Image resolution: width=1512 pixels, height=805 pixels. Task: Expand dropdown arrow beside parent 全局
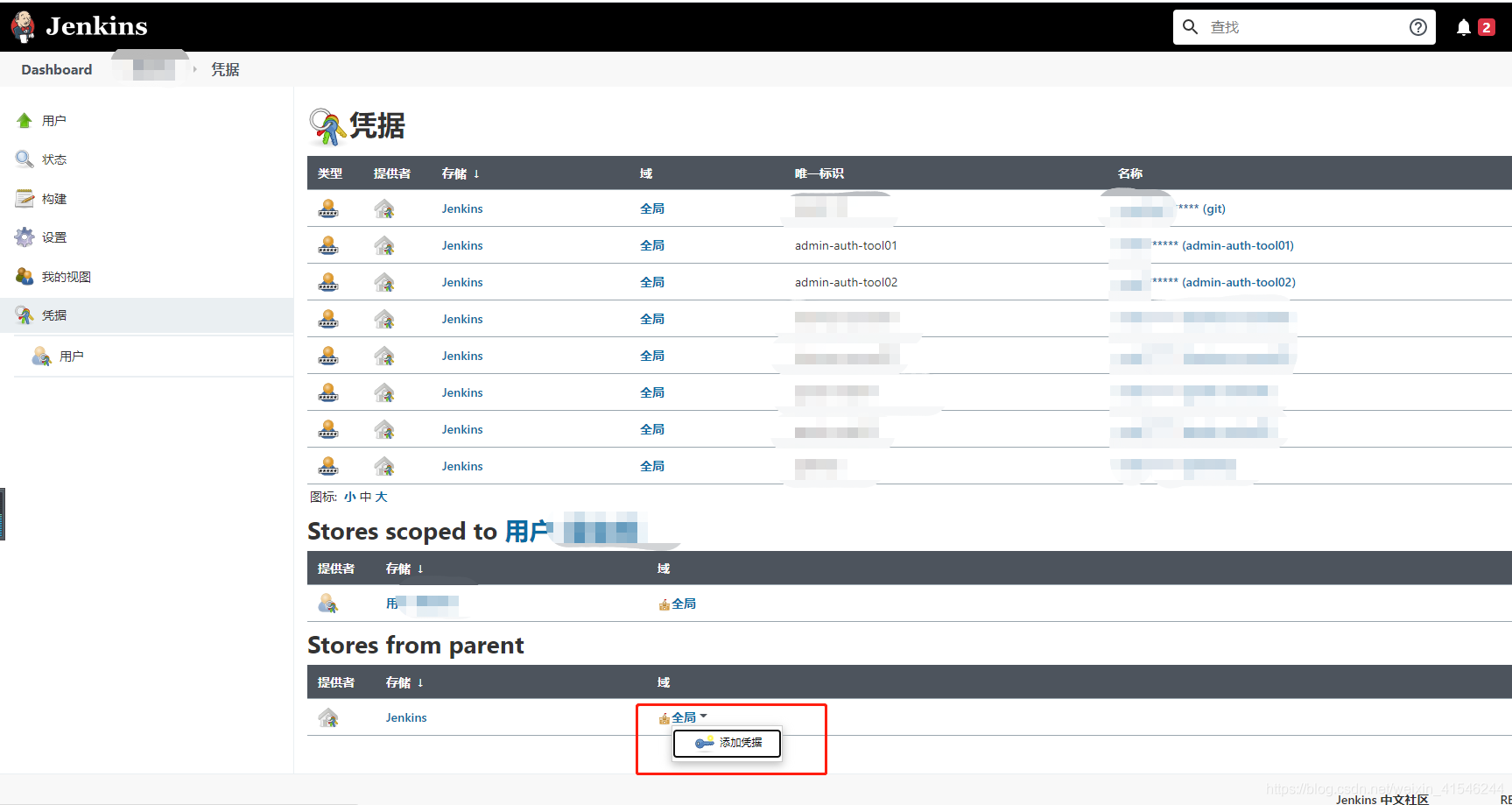704,716
